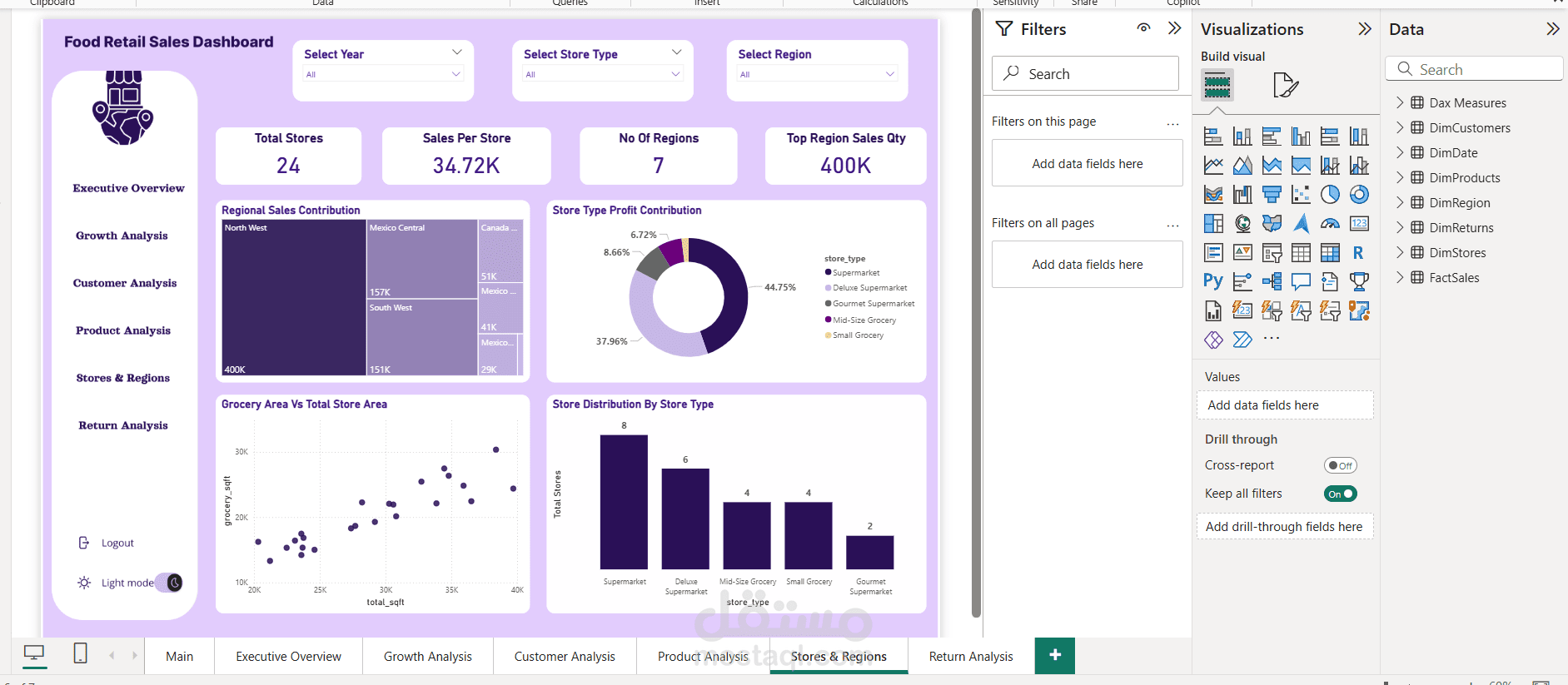Select the Filled map visual
Viewport: 1568px width, 685px height.
coord(1272,223)
